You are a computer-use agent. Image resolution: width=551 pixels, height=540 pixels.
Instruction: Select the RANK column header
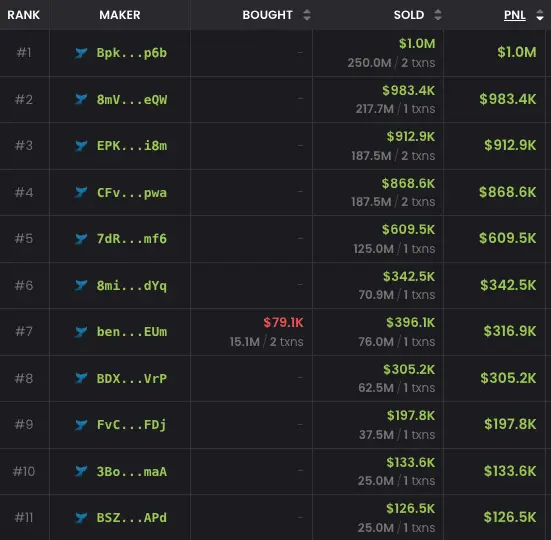point(24,15)
